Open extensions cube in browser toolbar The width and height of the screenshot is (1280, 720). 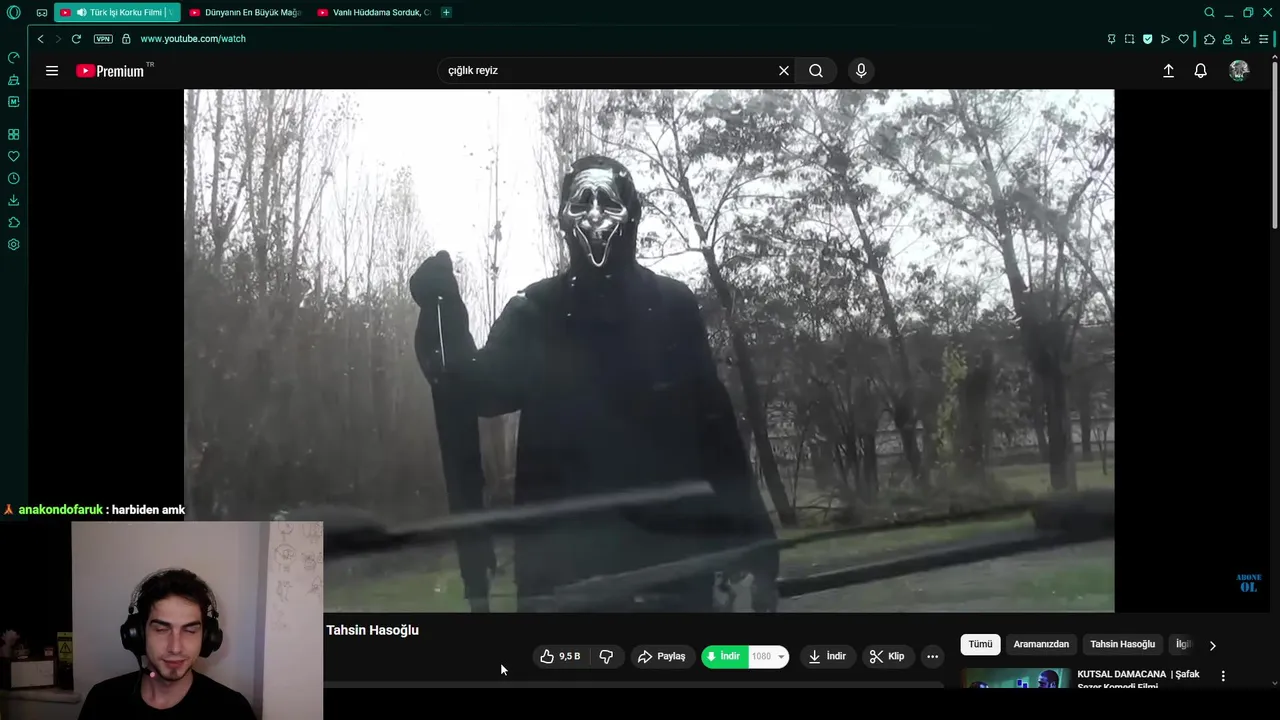tap(1209, 39)
